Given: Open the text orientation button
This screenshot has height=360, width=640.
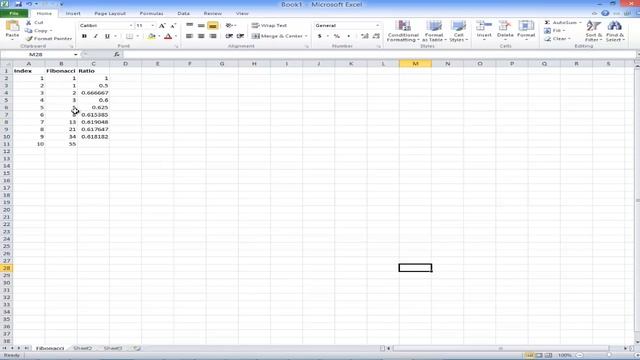Looking at the screenshot, I should coord(231,26).
